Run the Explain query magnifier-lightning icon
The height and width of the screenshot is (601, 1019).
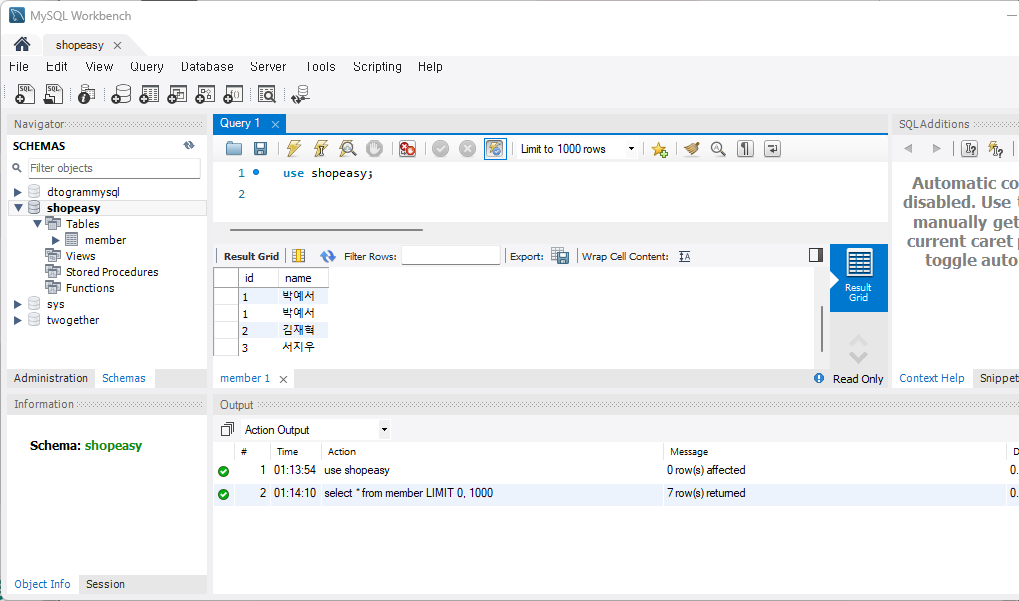click(348, 149)
